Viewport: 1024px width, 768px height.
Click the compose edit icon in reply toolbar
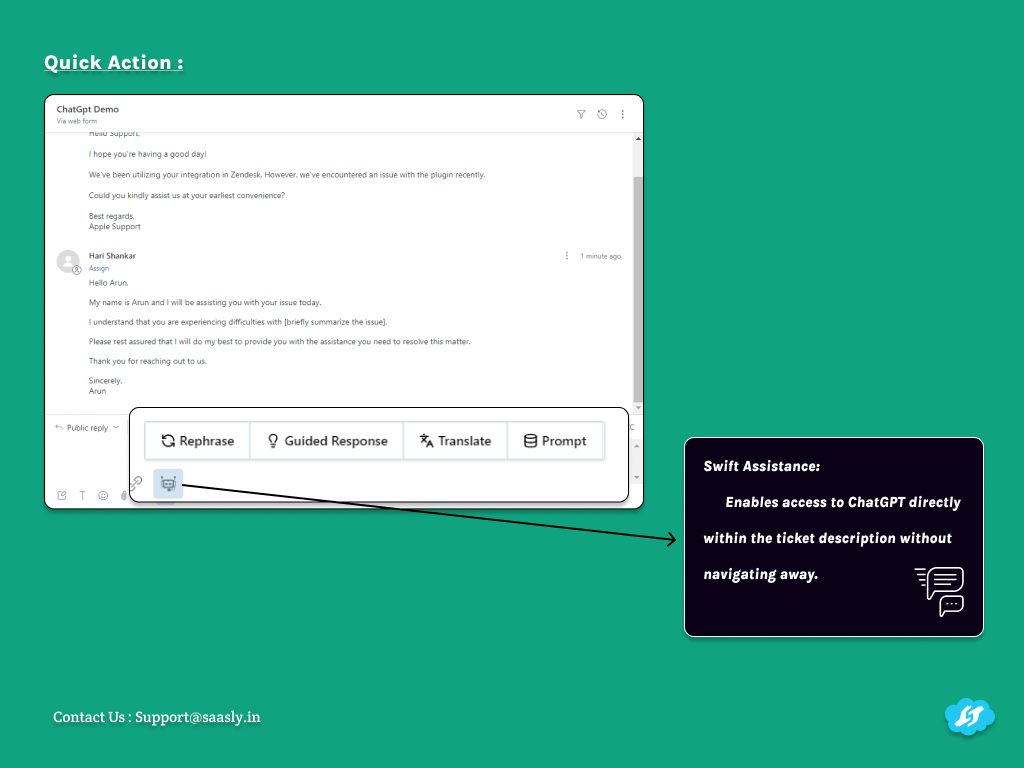pyautogui.click(x=62, y=495)
